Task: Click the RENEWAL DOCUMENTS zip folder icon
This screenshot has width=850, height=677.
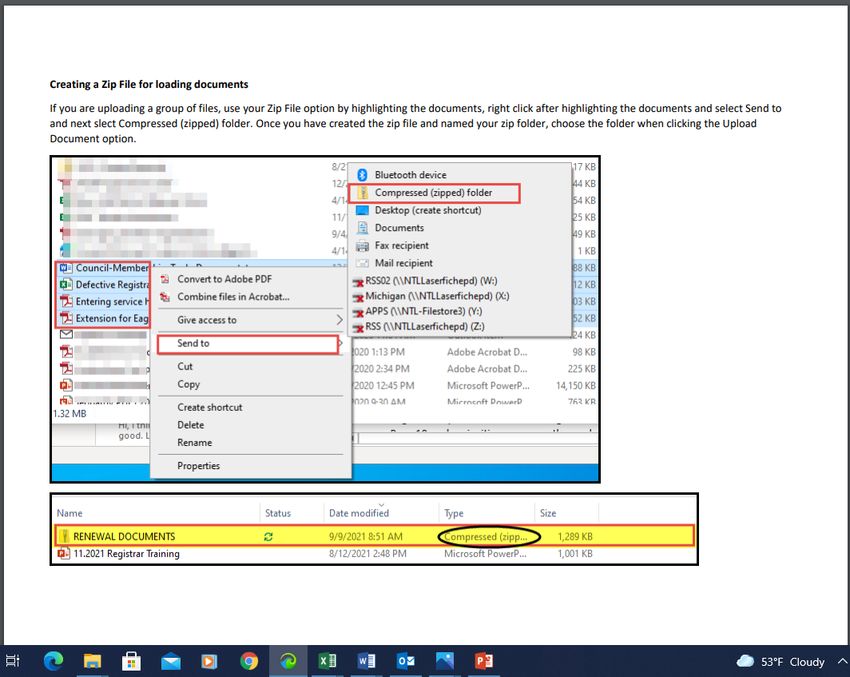Action: (65, 536)
